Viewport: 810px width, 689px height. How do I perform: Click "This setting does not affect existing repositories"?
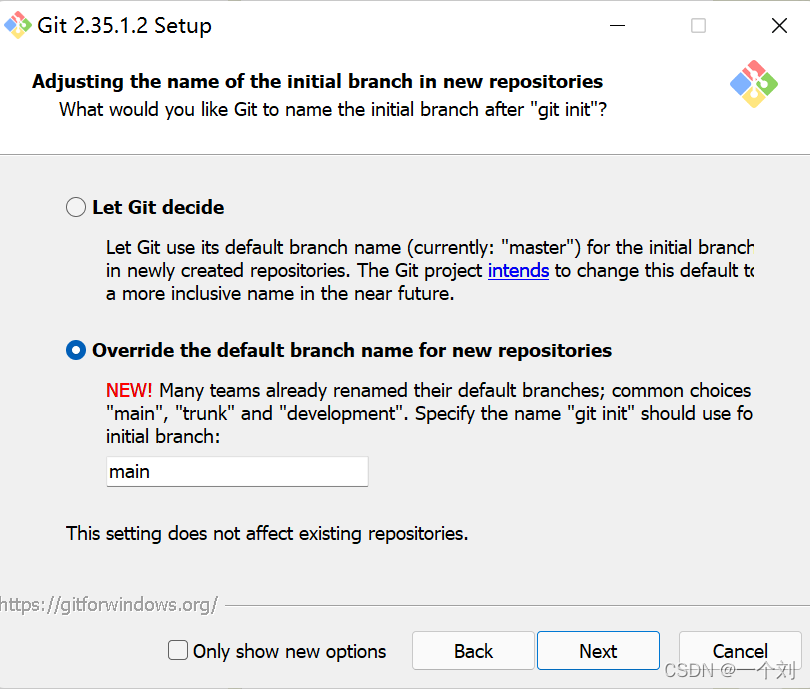(x=267, y=534)
